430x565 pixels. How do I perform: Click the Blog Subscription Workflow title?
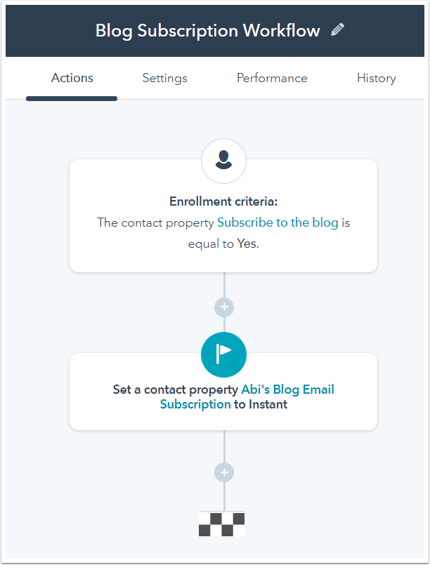[208, 31]
